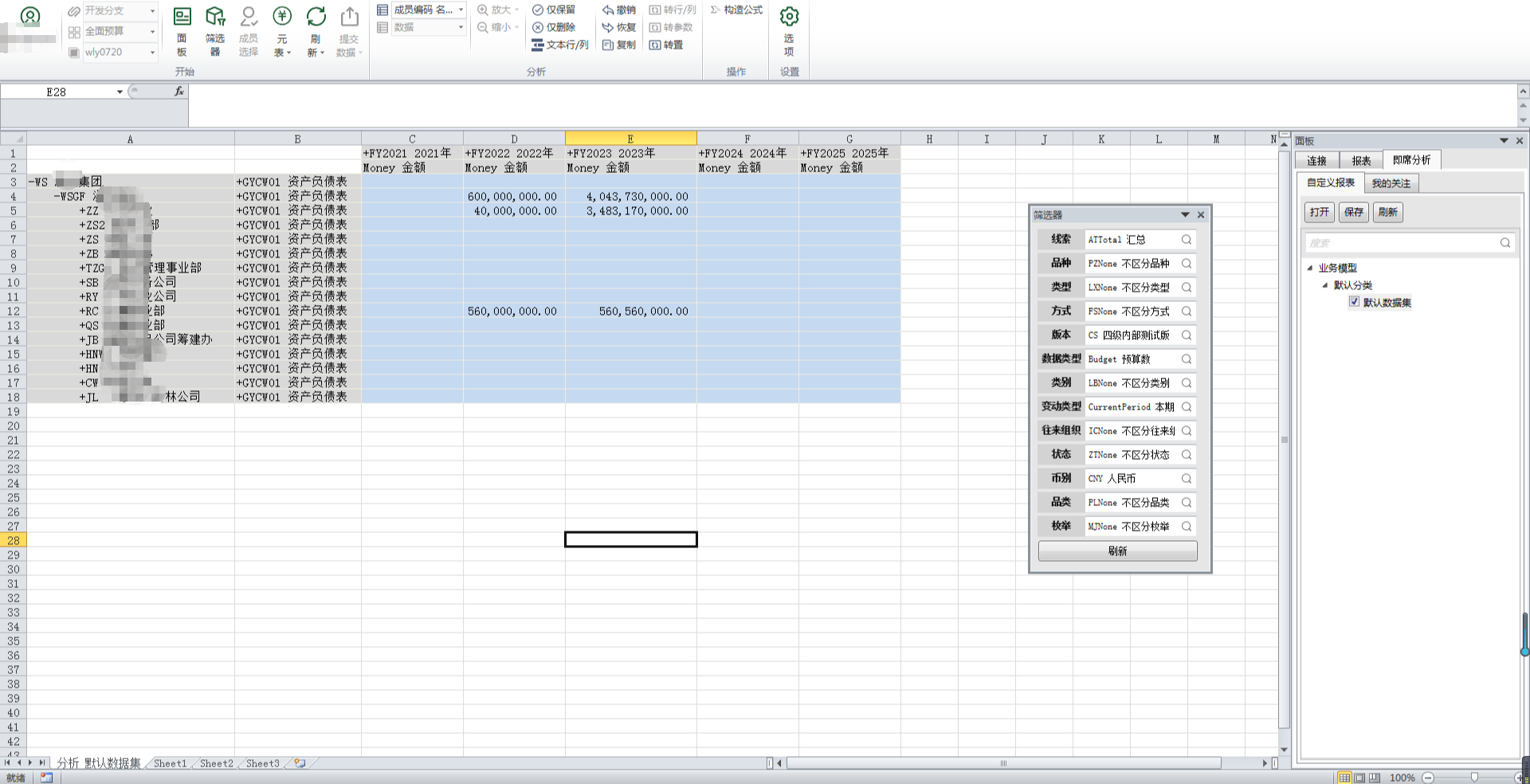Image resolution: width=1530 pixels, height=784 pixels.
Task: Open the 筛选器 filter ribbon button
Action: (x=215, y=32)
